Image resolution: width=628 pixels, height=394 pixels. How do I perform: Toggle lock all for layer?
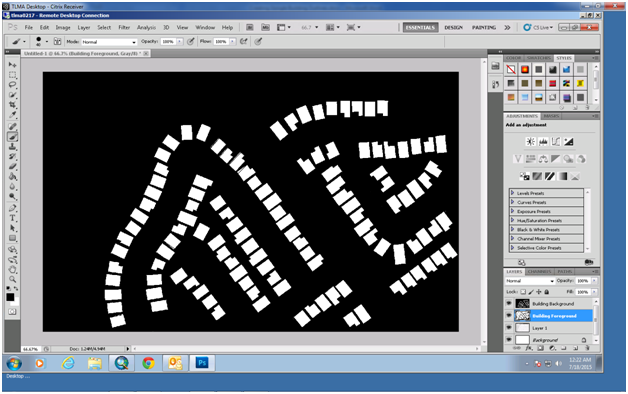coord(547,292)
